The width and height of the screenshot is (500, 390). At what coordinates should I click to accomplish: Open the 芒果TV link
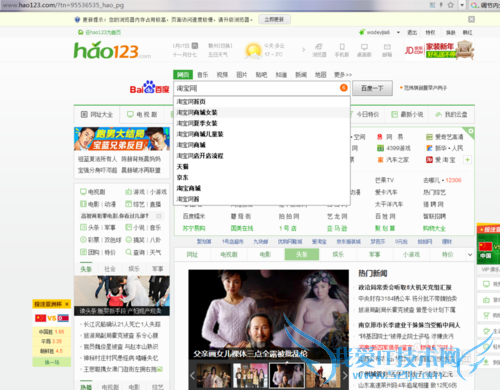(384, 180)
